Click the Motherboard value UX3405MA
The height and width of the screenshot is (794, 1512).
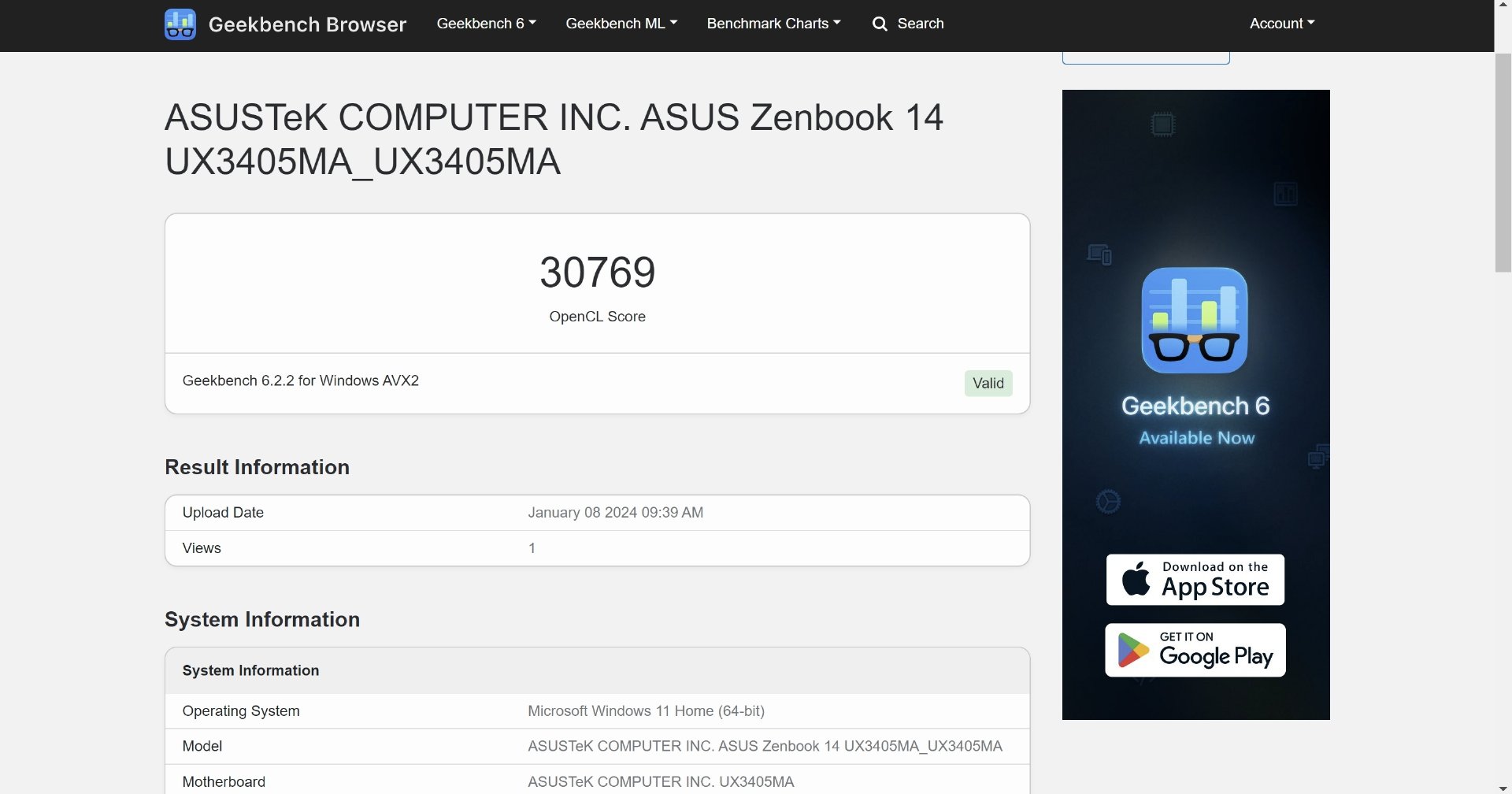(661, 782)
